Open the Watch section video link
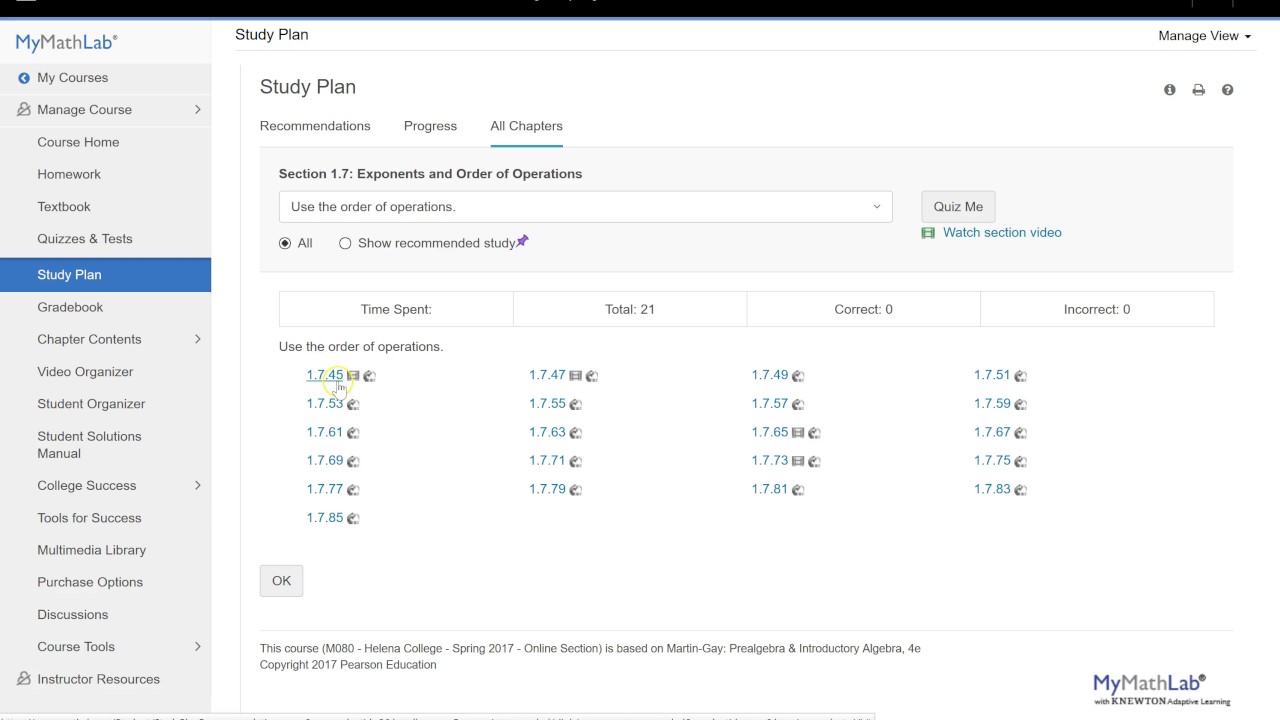The image size is (1280, 720). [1001, 233]
